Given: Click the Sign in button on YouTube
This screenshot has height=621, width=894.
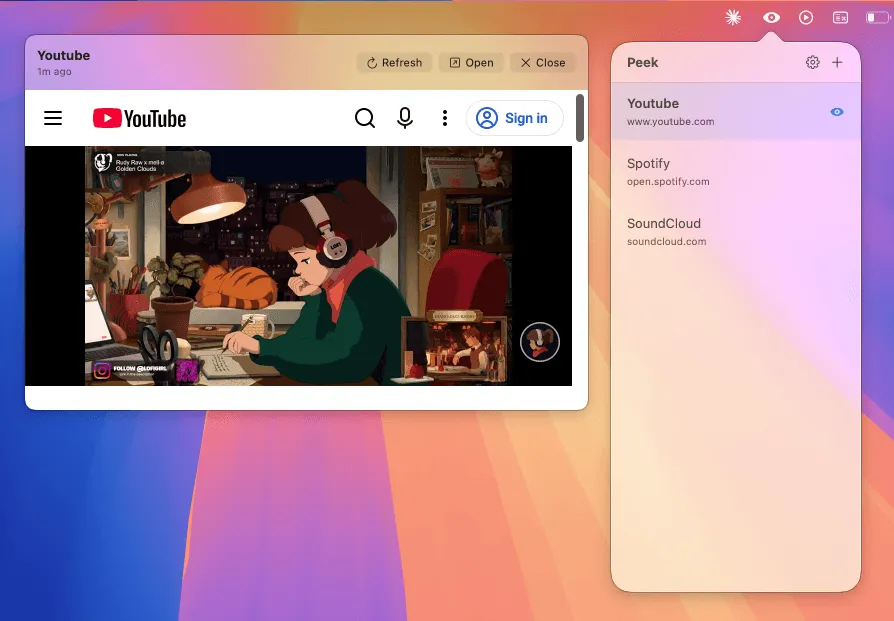Looking at the screenshot, I should click(515, 118).
